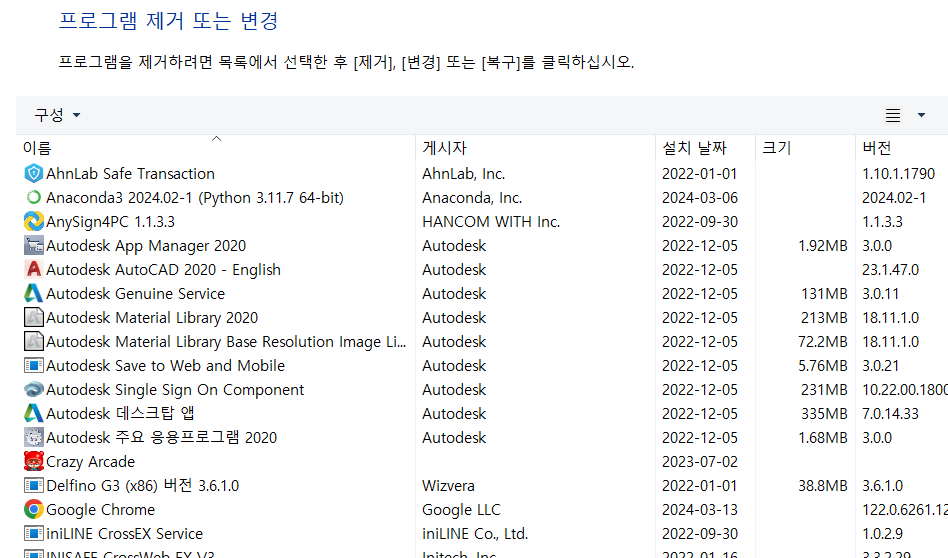This screenshot has width=948, height=558.
Task: Open the view options dropdown arrow
Action: click(921, 115)
